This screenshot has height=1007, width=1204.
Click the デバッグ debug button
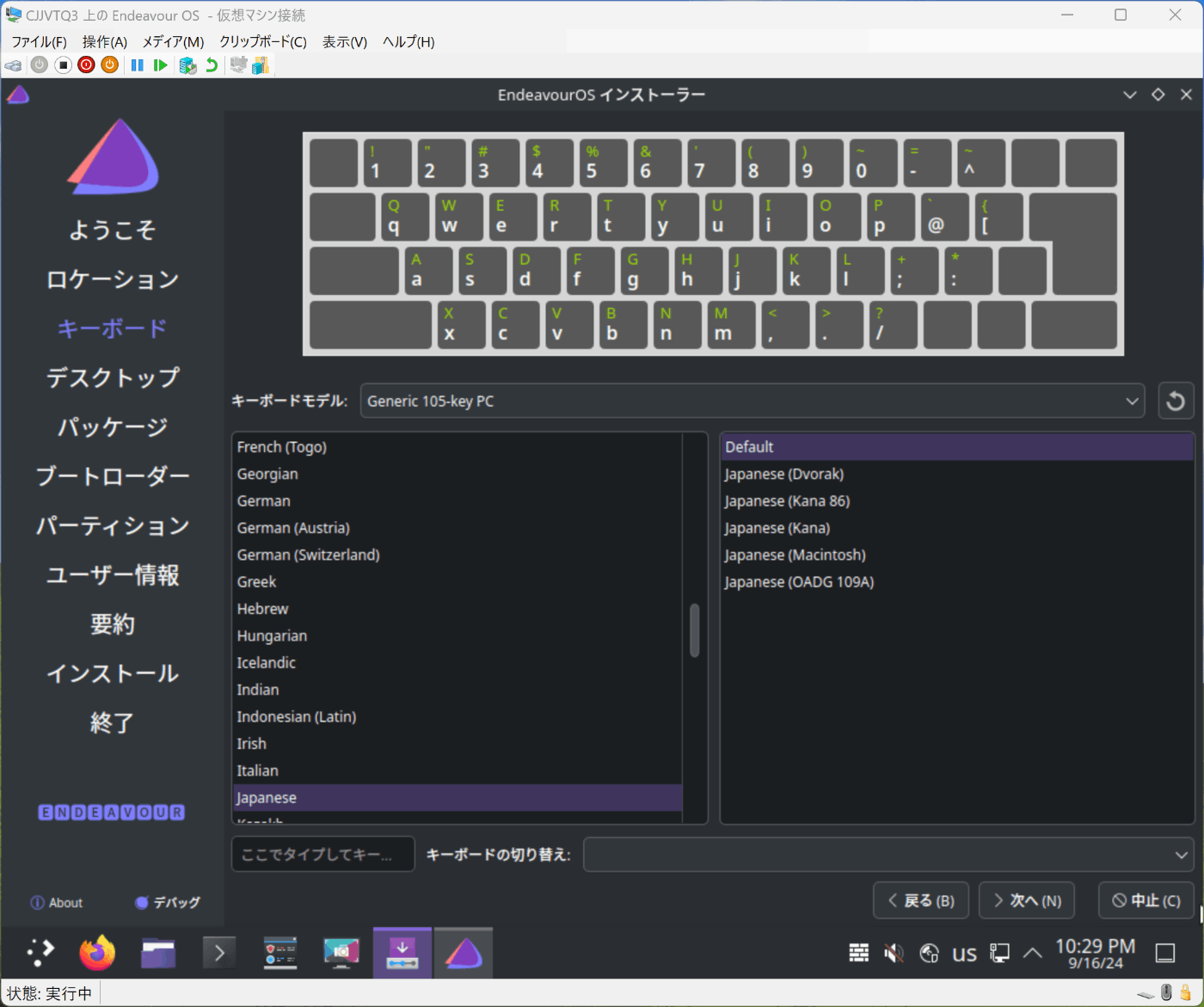(168, 903)
